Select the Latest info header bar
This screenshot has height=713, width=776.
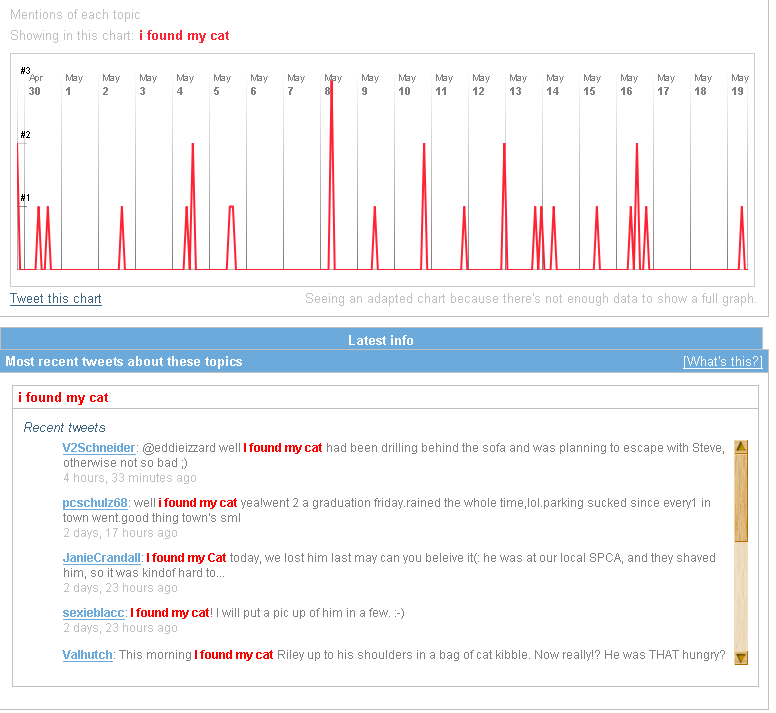[x=381, y=340]
